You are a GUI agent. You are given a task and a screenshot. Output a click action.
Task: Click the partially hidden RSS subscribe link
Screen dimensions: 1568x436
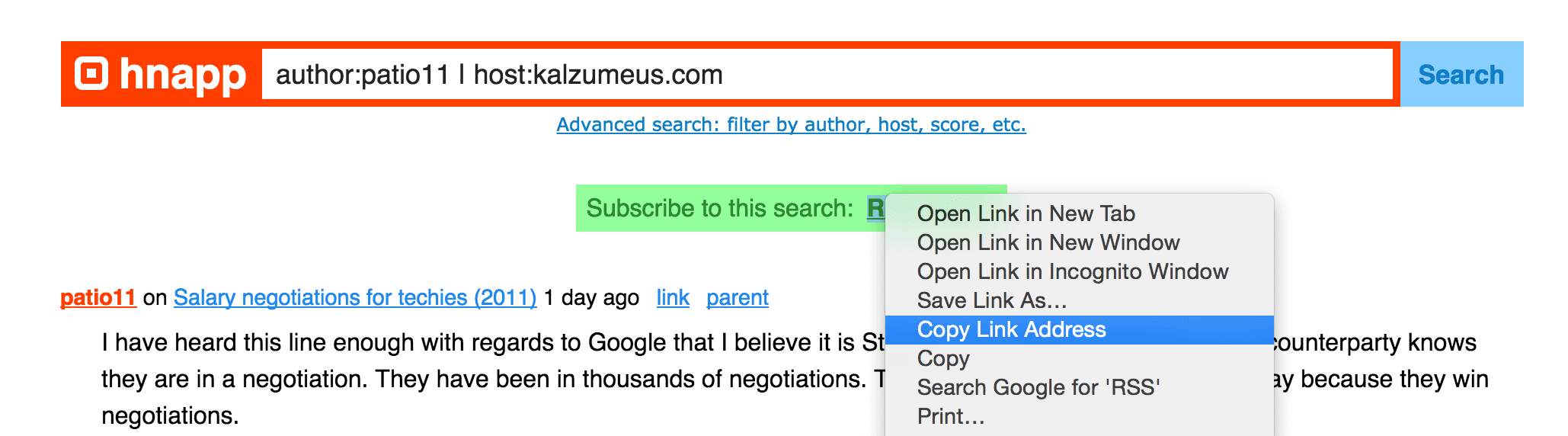(x=876, y=207)
